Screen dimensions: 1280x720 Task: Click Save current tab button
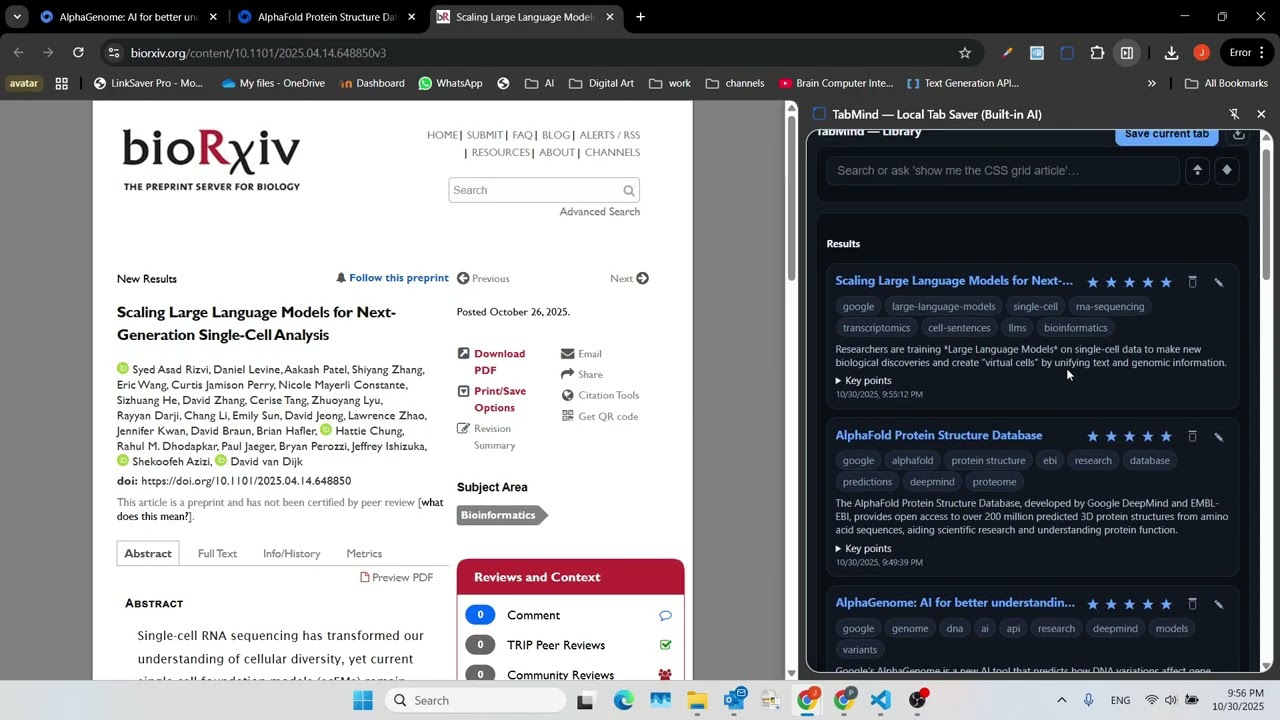pyautogui.click(x=1166, y=134)
